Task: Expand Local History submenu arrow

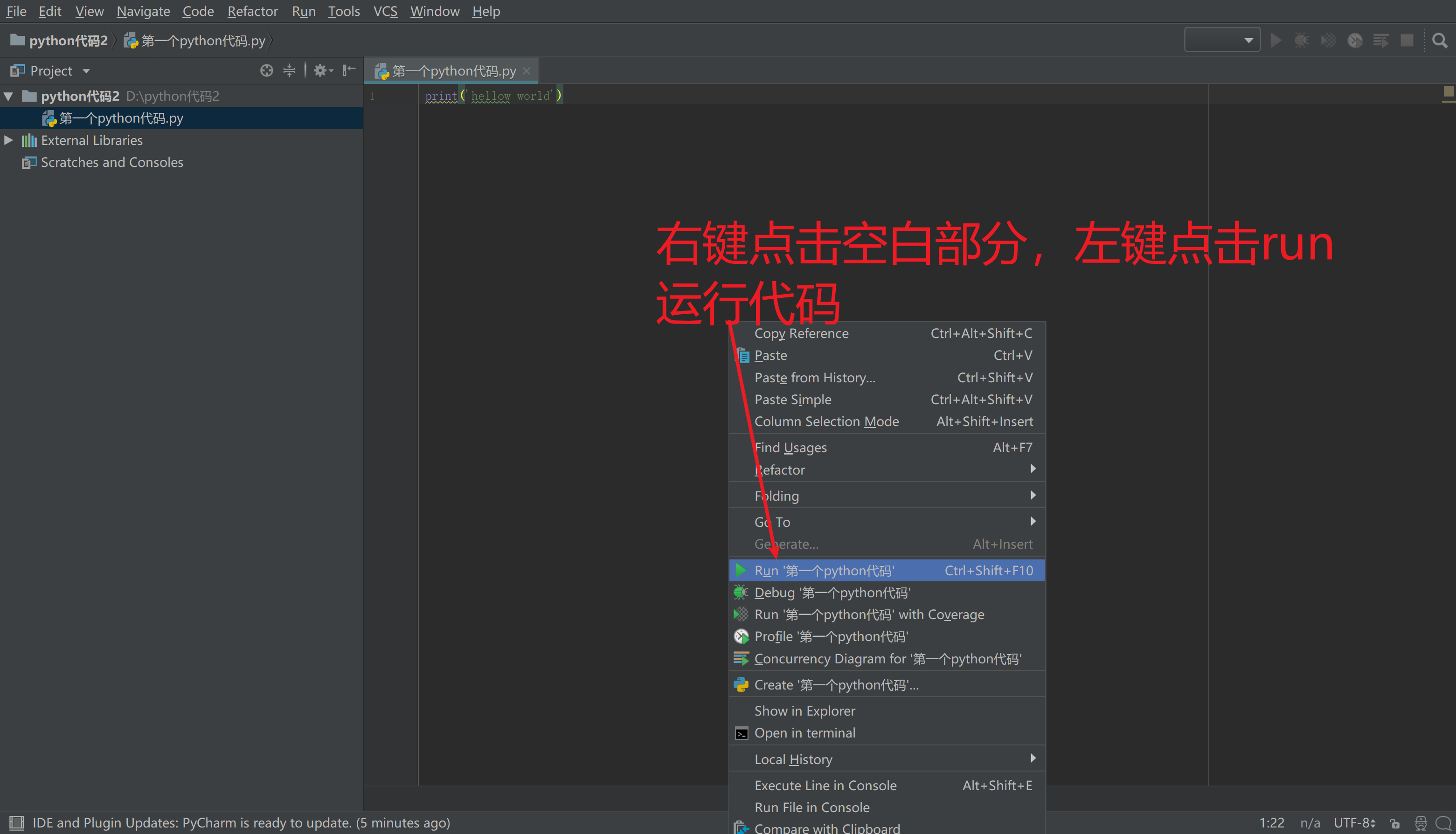Action: tap(1033, 759)
